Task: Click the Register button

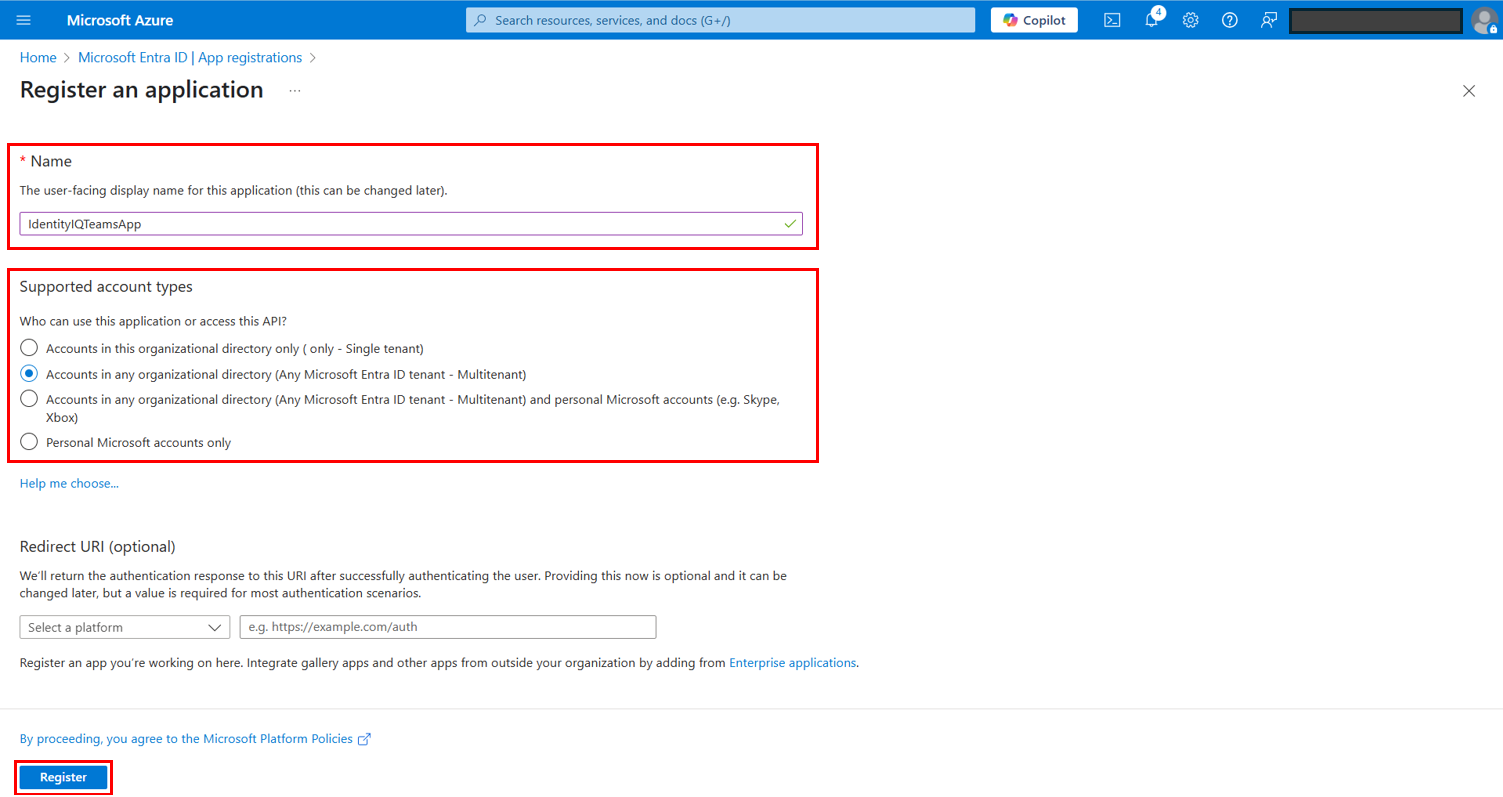Action: (x=63, y=777)
